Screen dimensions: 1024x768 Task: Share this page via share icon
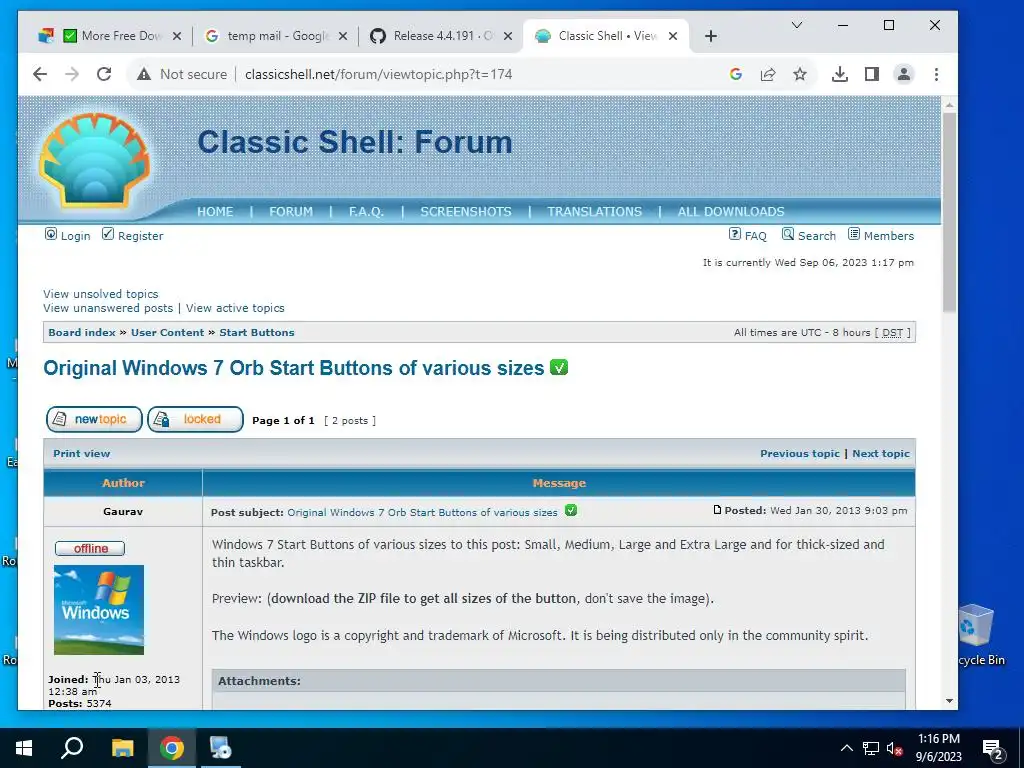[x=768, y=74]
